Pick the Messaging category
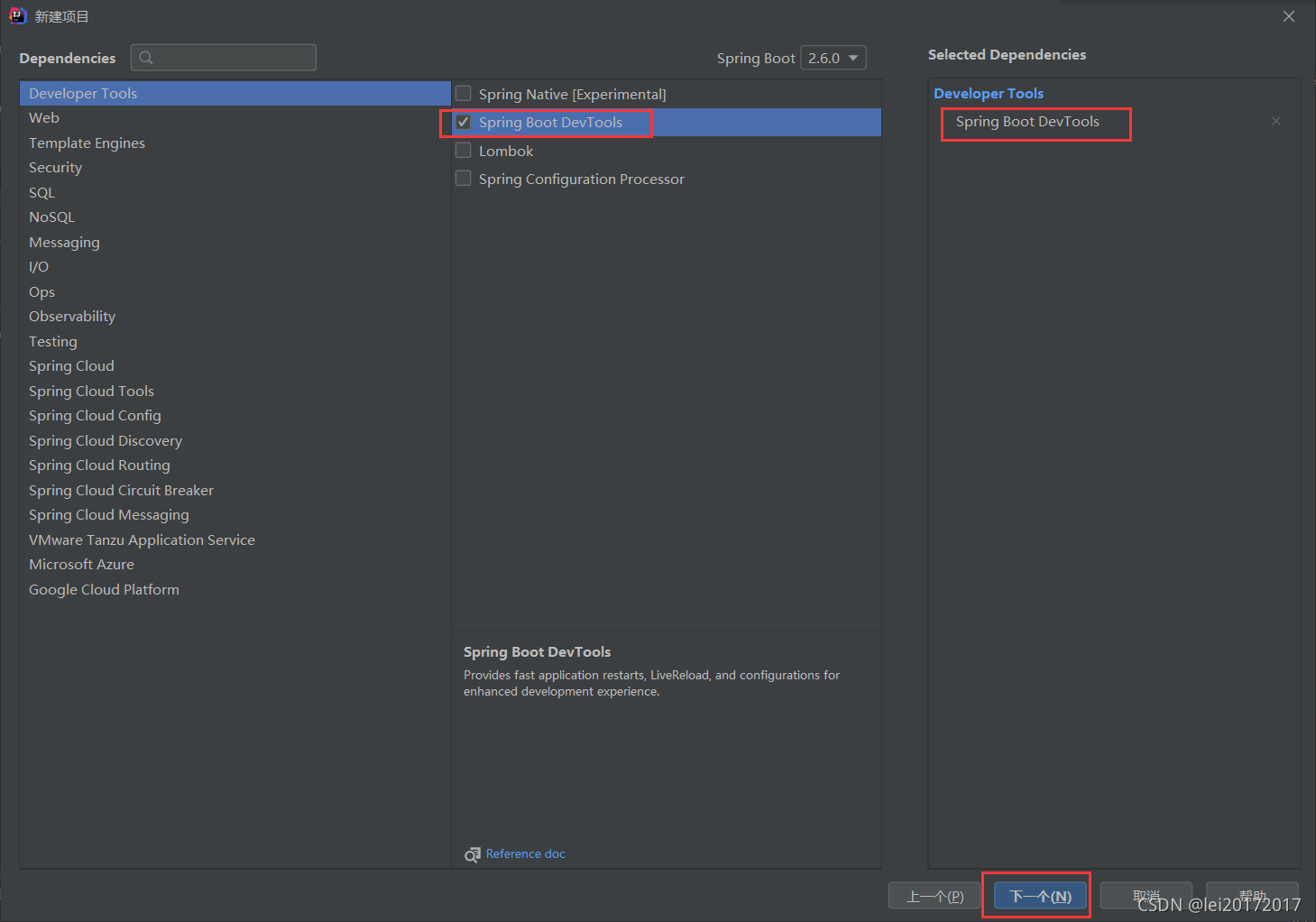 (235, 242)
